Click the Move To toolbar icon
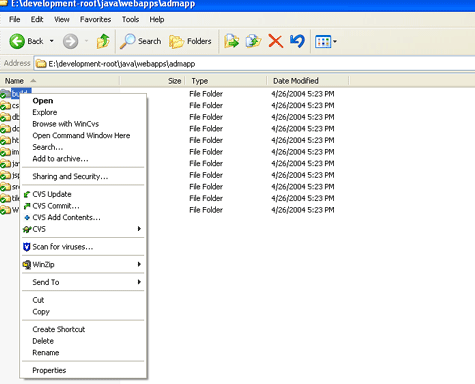This screenshot has width=475, height=384. [x=232, y=41]
